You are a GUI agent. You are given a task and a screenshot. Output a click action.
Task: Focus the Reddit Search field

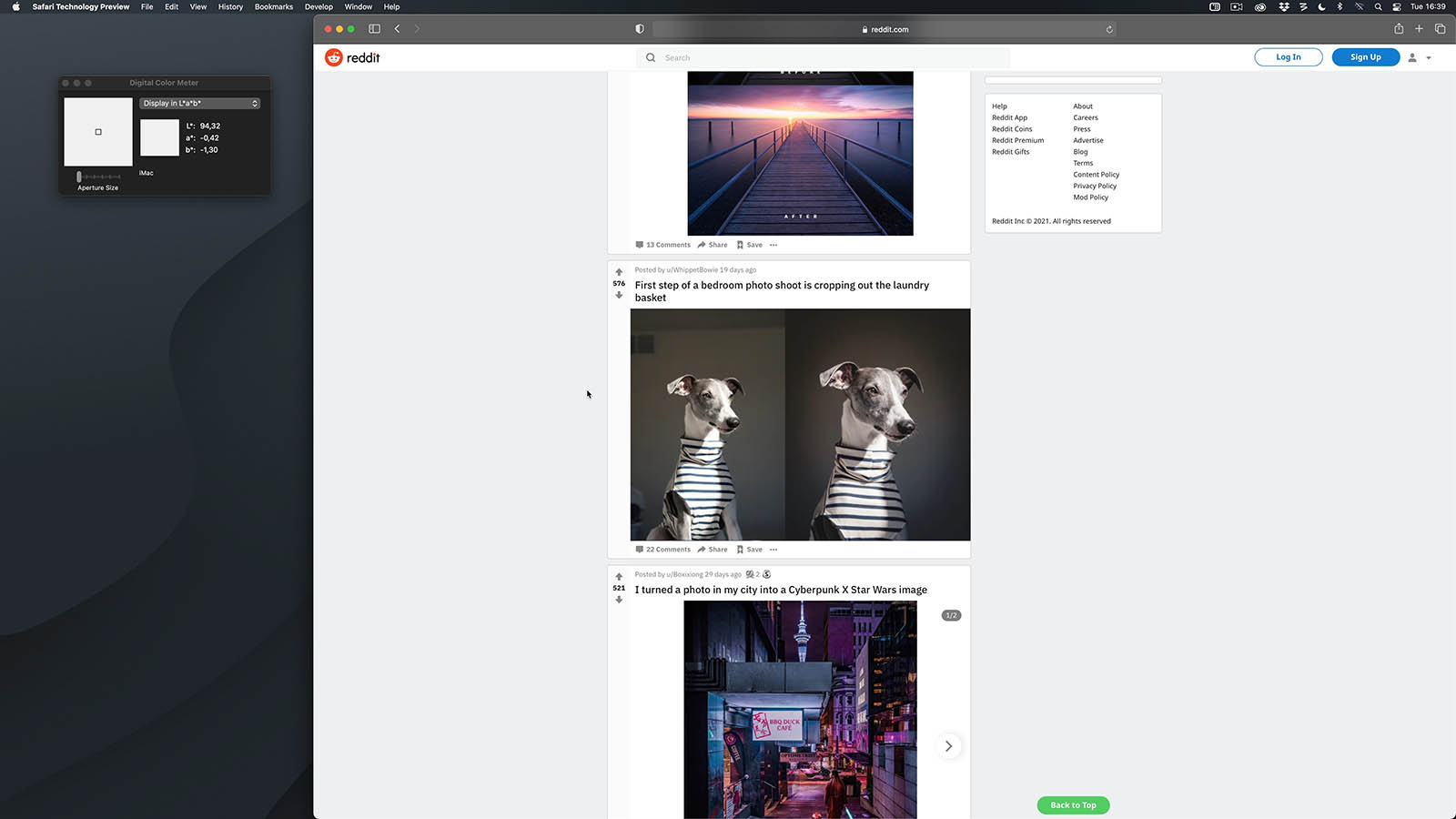823,57
